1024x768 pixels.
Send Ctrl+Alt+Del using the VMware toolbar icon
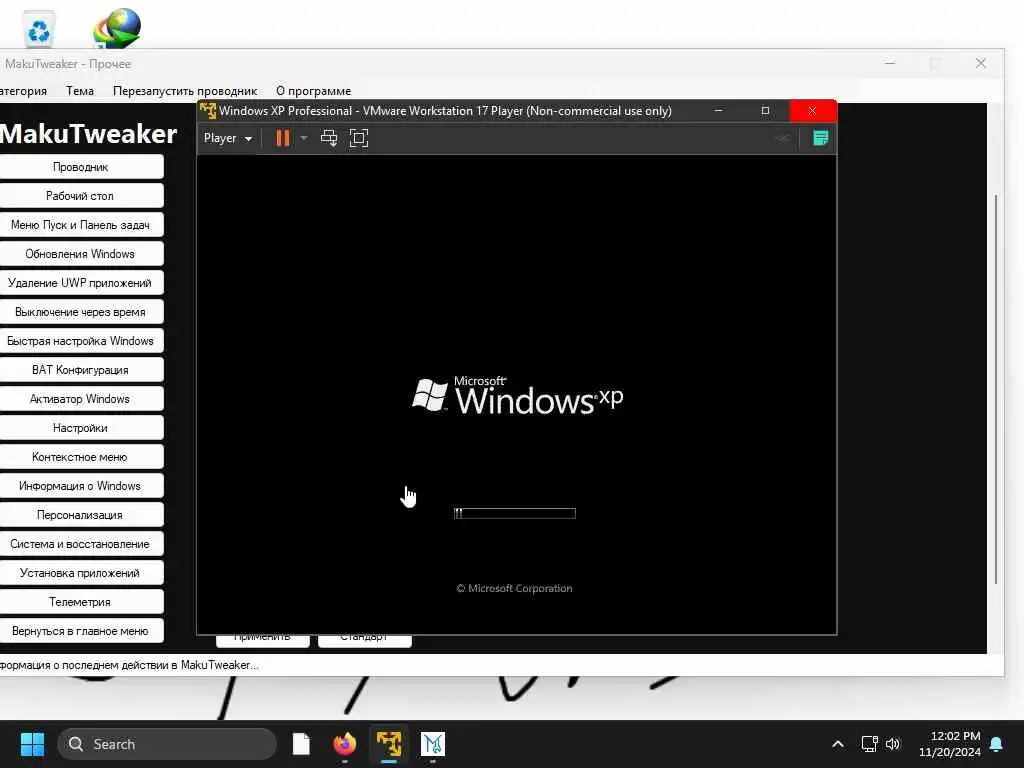(x=329, y=138)
